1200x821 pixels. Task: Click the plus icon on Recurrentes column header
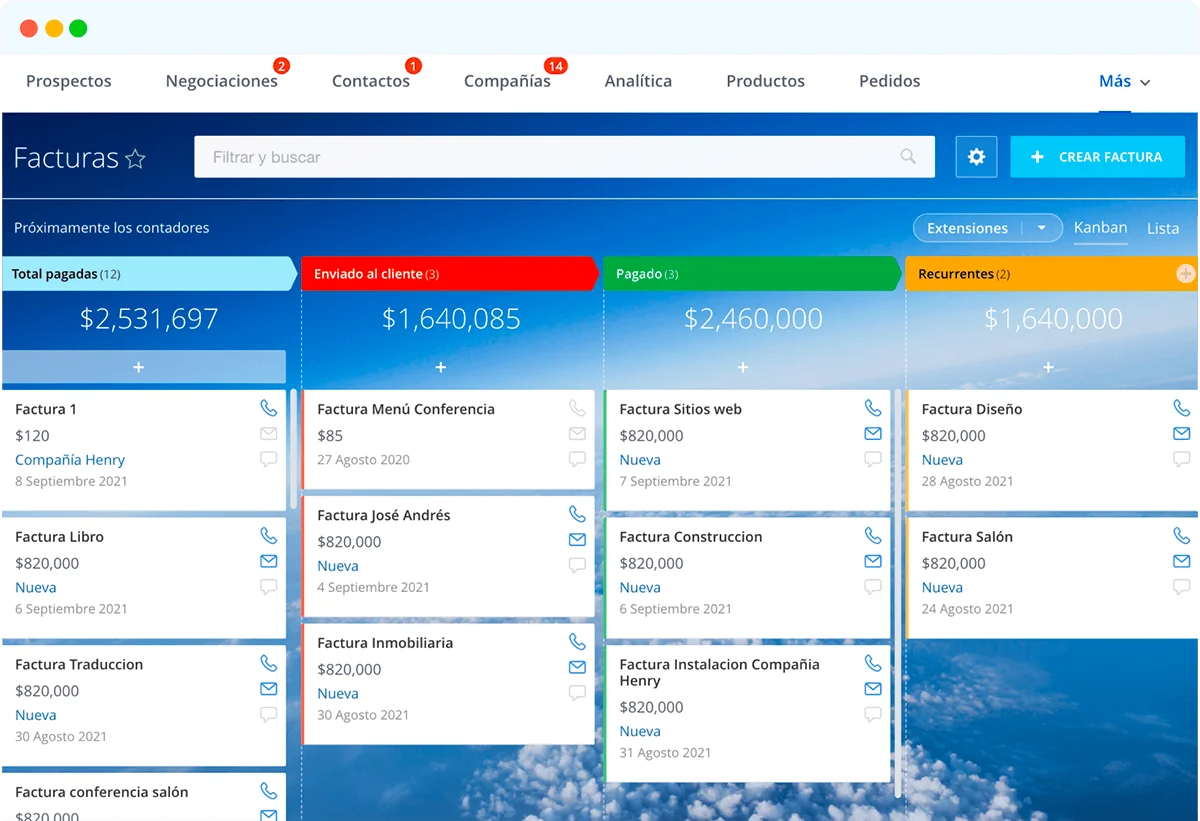point(1186,273)
